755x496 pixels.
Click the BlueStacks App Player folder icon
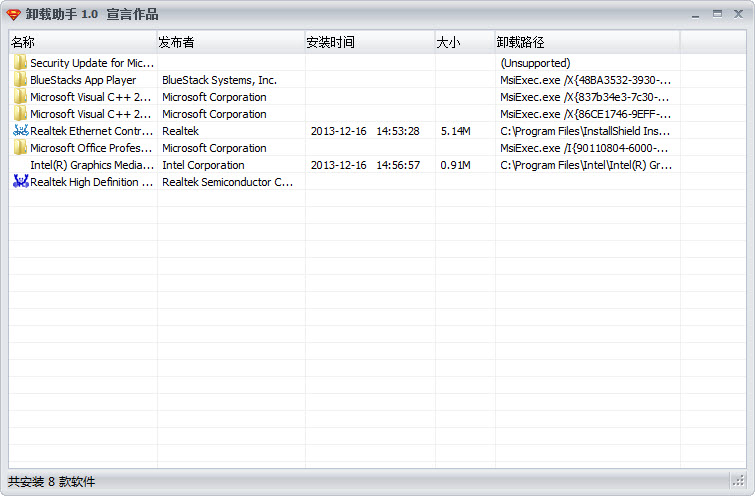click(x=20, y=79)
